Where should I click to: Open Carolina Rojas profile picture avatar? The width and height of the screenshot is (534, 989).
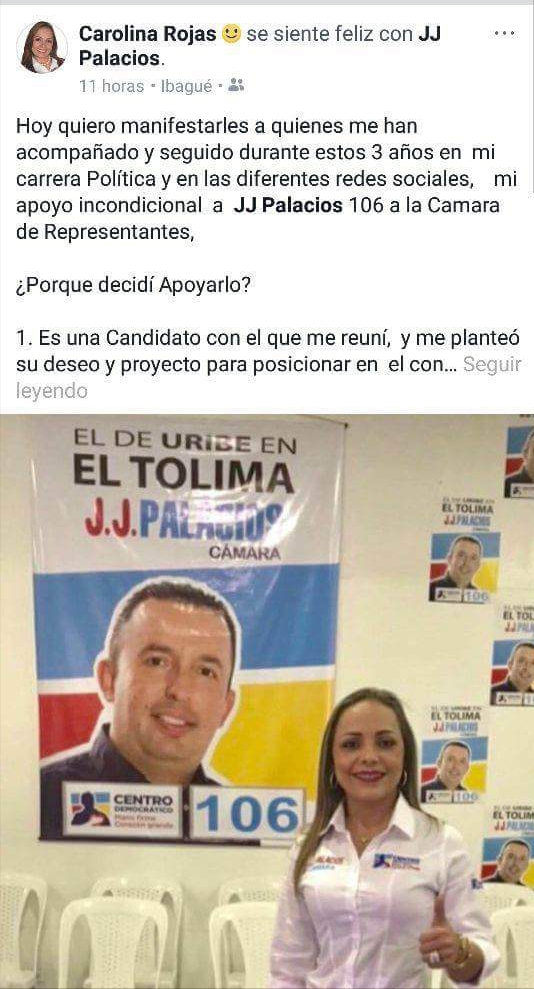pyautogui.click(x=42, y=47)
